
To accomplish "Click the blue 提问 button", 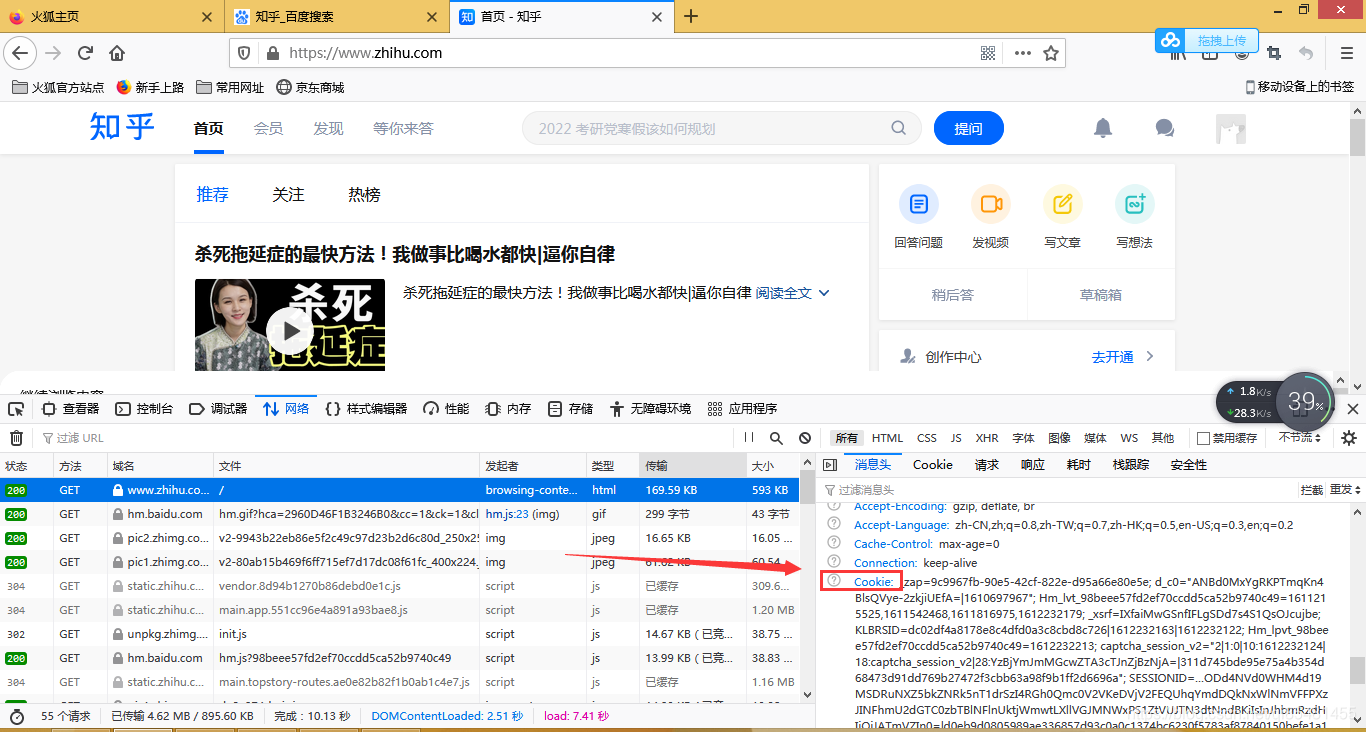I will (x=968, y=128).
